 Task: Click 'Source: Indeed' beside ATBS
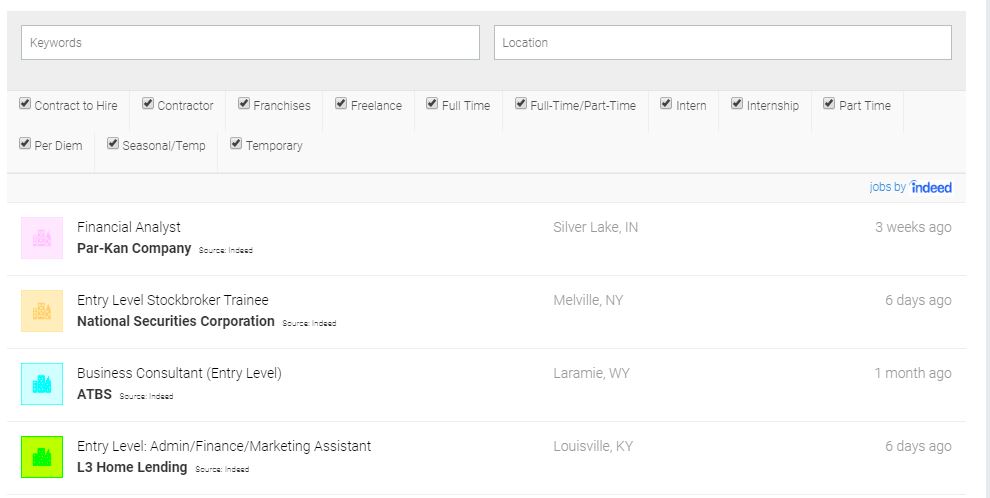click(146, 396)
